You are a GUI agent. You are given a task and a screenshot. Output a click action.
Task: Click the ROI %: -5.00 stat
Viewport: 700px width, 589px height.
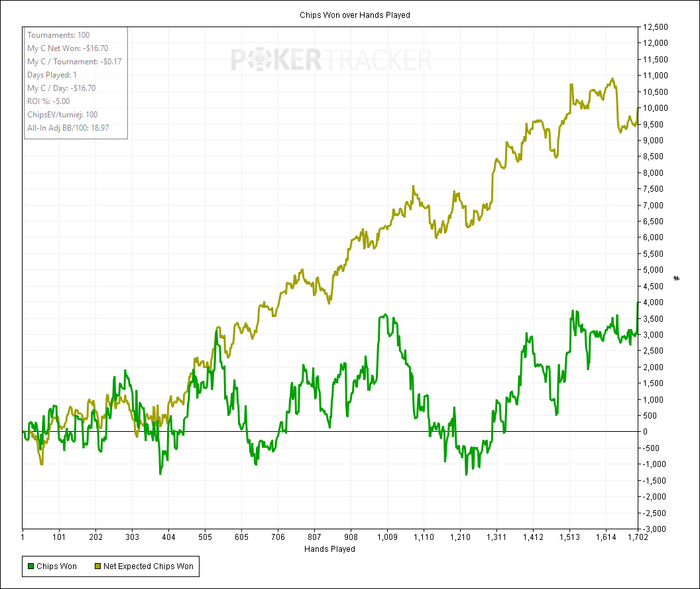pos(49,101)
